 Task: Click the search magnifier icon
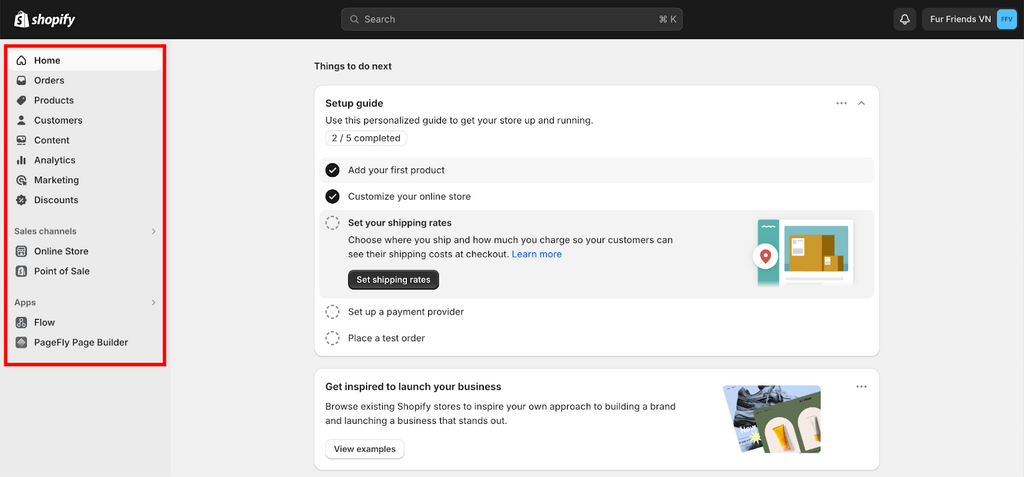[355, 20]
